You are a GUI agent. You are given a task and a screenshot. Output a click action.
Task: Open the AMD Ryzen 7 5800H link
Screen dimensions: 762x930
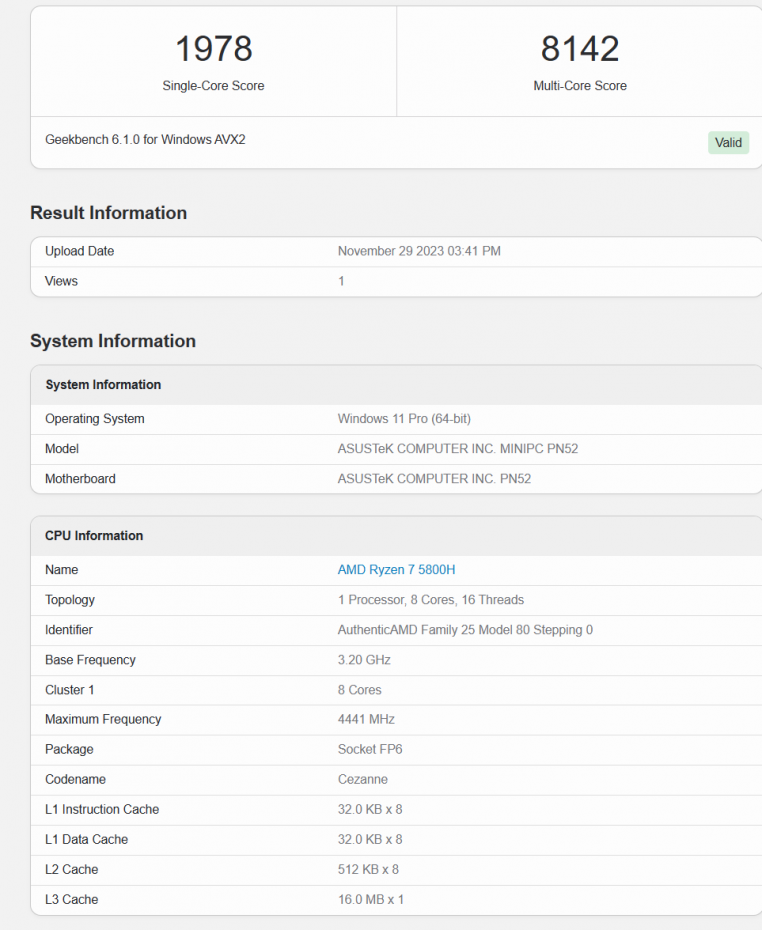[x=396, y=570]
